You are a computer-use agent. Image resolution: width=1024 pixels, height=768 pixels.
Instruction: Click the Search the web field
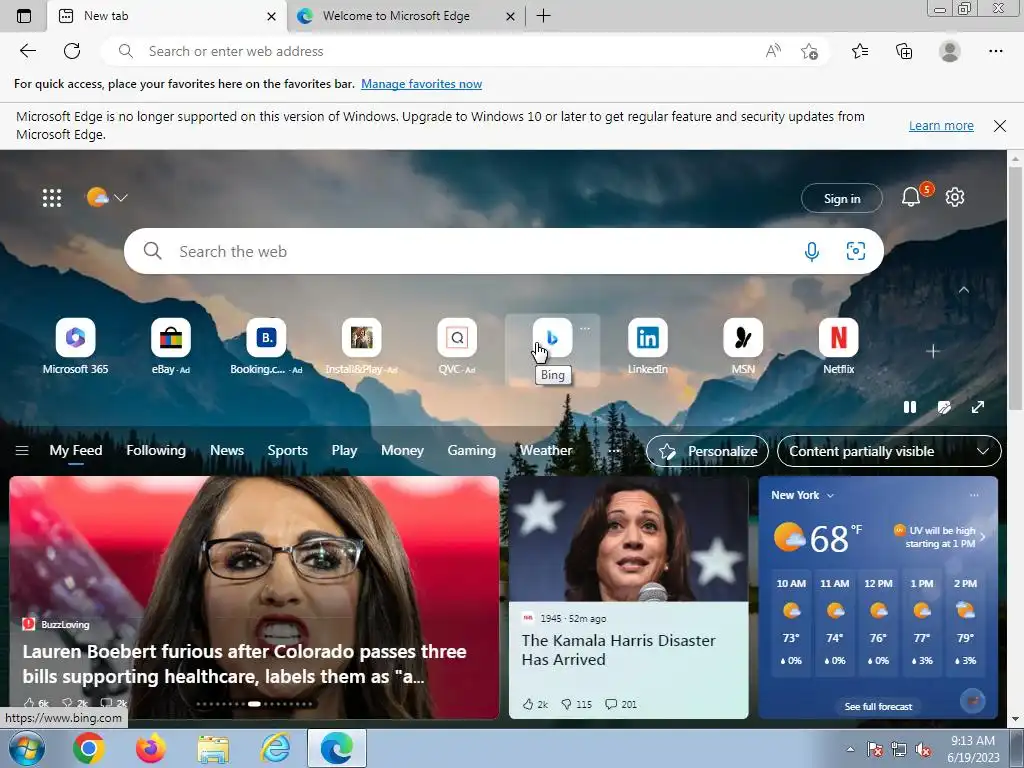(x=504, y=251)
